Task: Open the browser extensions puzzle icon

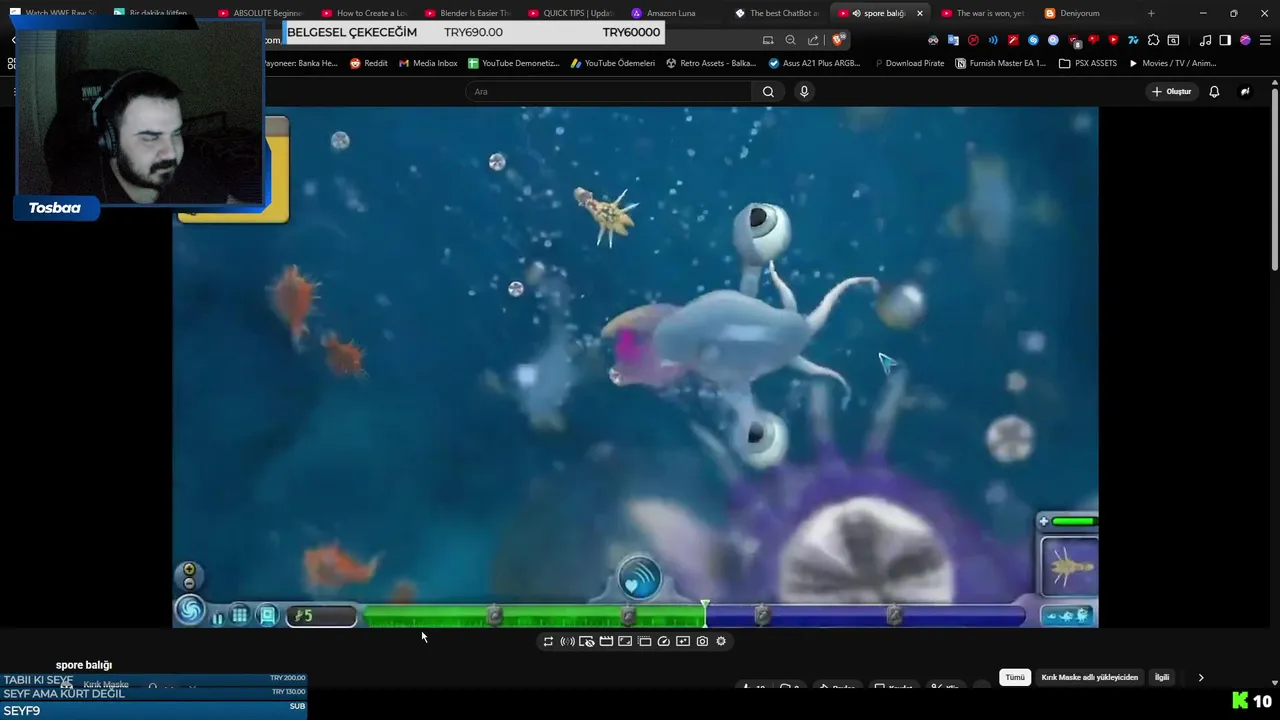Action: click(x=1153, y=40)
